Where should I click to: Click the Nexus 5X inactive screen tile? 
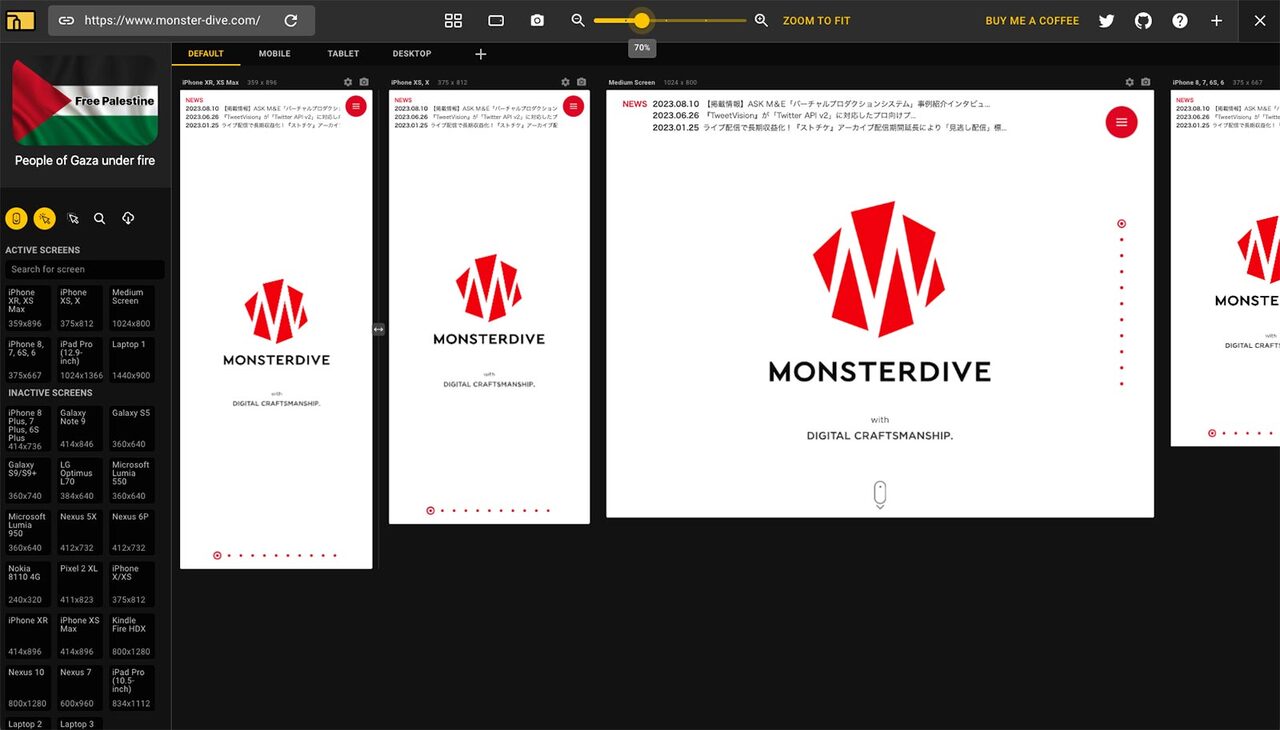[x=80, y=532]
